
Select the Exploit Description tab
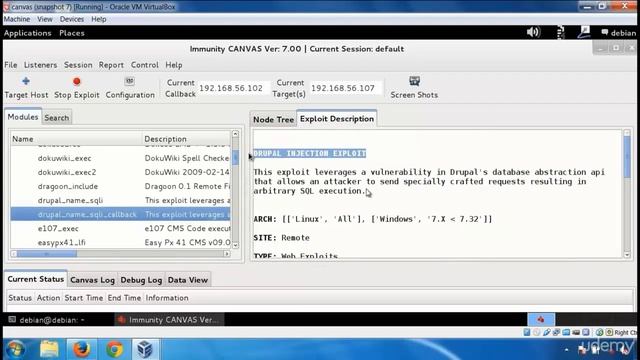(x=337, y=119)
